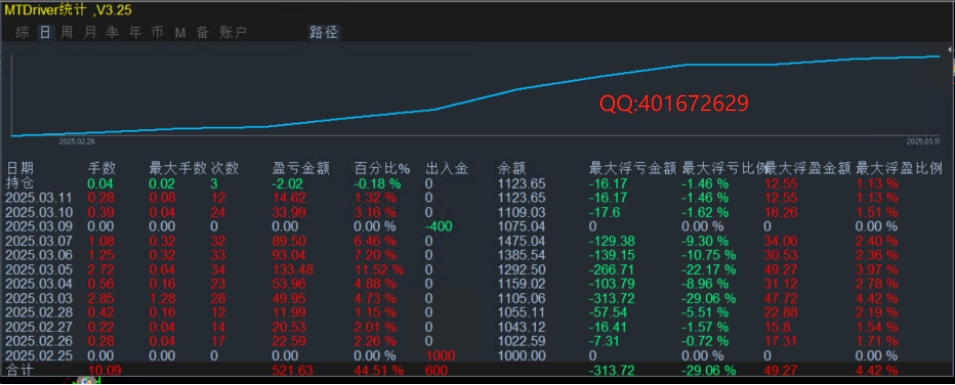The height and width of the screenshot is (385, 955).
Task: Click the 11.52 % daily percentage
Action: click(x=379, y=270)
